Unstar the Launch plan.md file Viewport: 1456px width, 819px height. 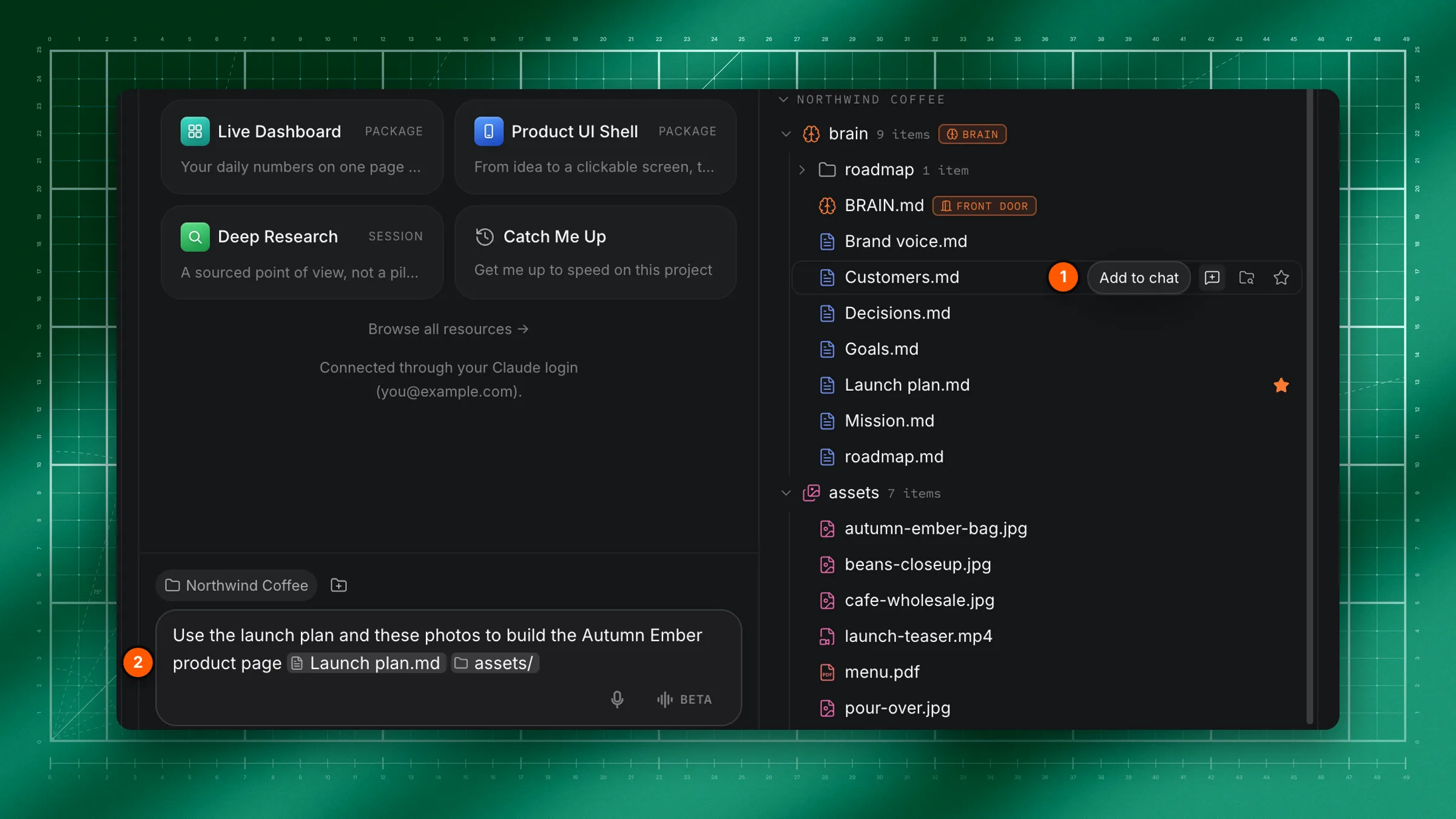(x=1281, y=385)
